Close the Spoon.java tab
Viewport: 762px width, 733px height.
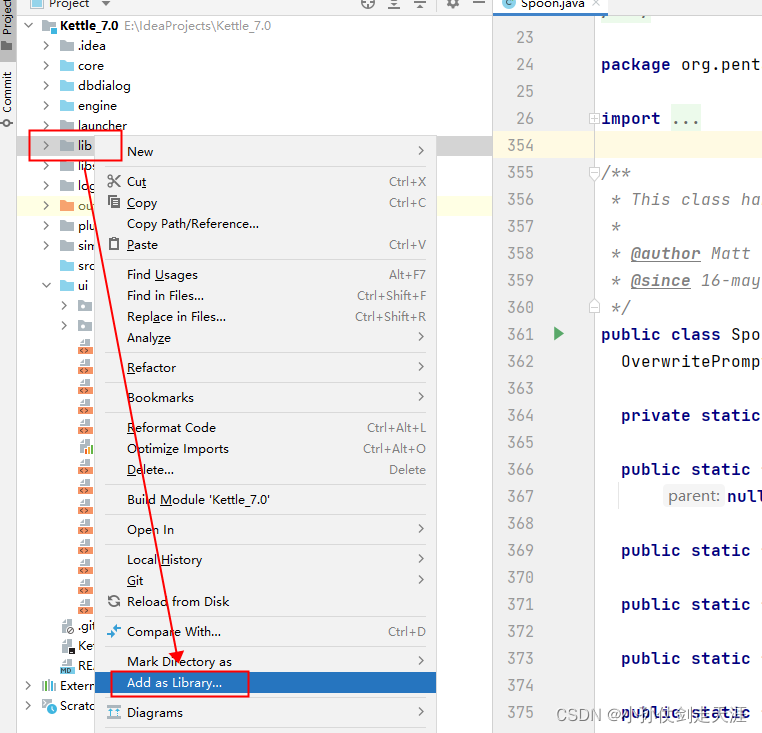(x=596, y=3)
